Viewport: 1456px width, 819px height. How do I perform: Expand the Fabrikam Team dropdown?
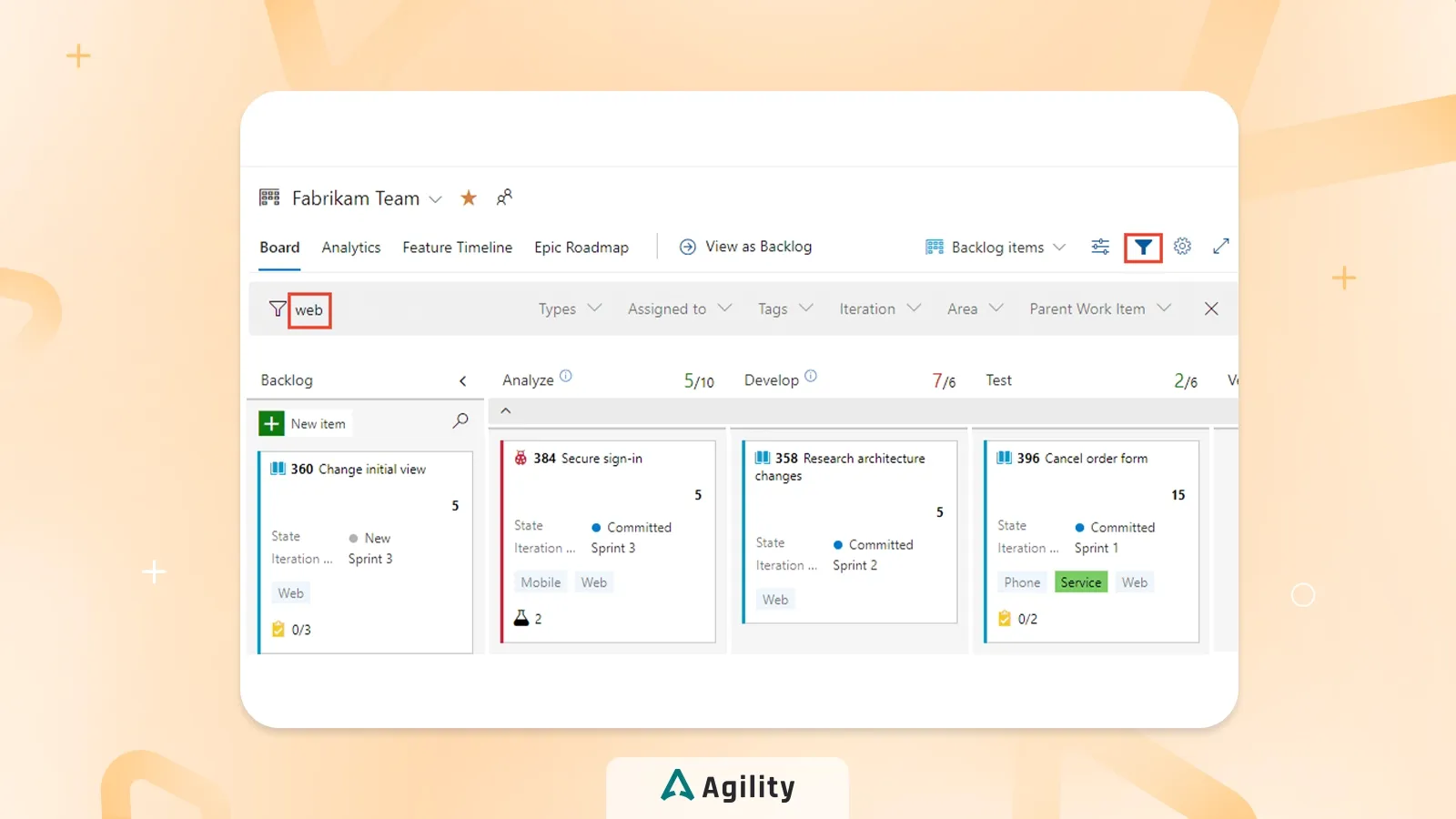436,198
